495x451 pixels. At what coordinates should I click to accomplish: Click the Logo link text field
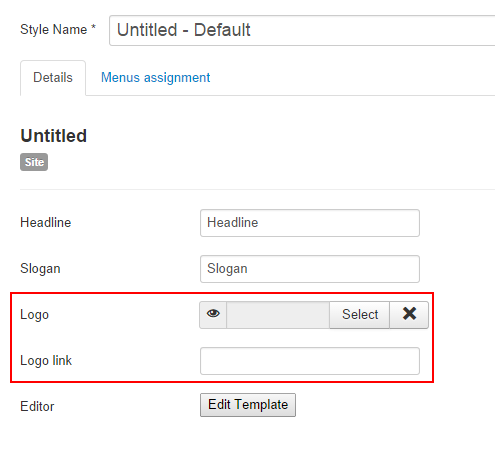click(310, 361)
